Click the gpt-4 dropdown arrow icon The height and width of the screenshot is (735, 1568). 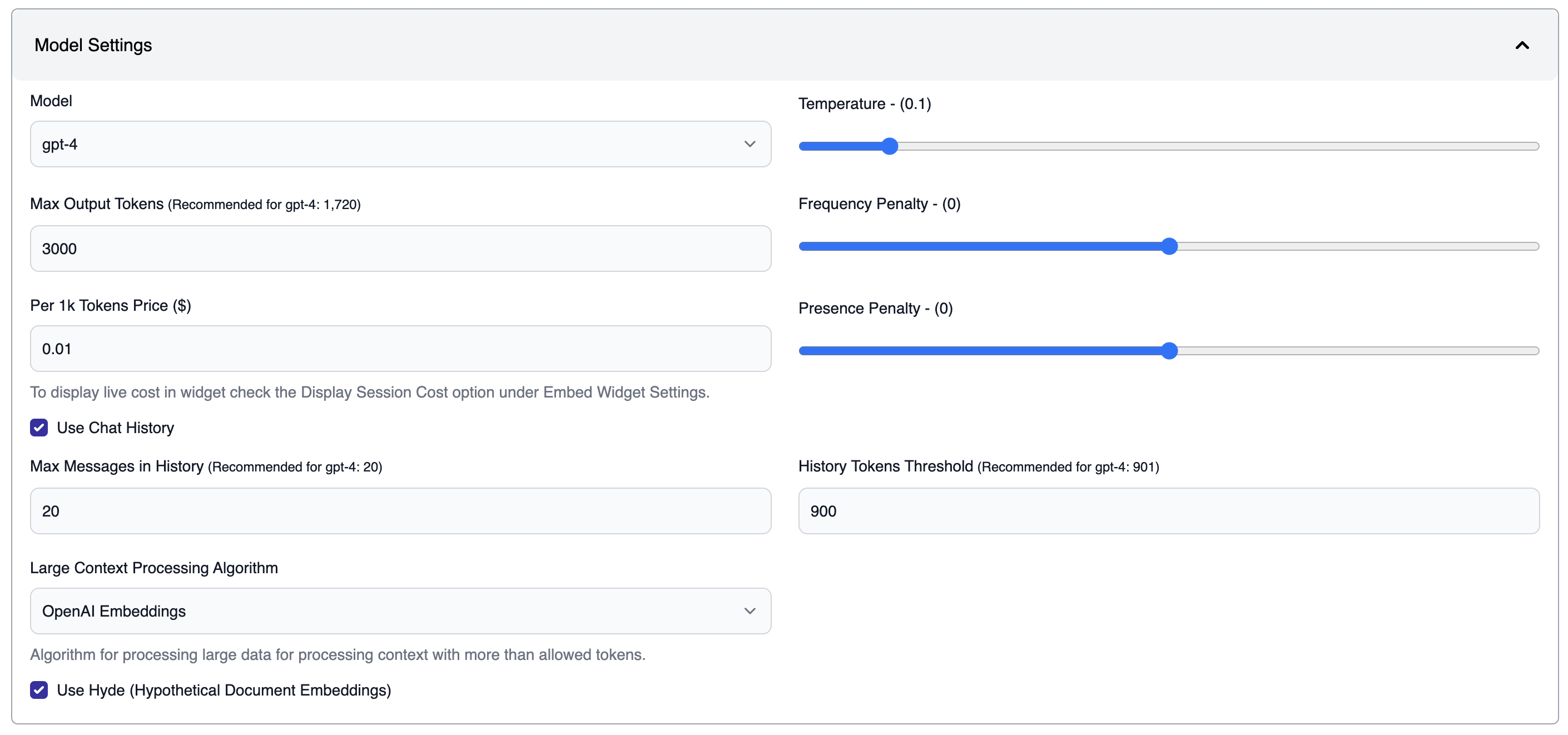click(x=750, y=144)
